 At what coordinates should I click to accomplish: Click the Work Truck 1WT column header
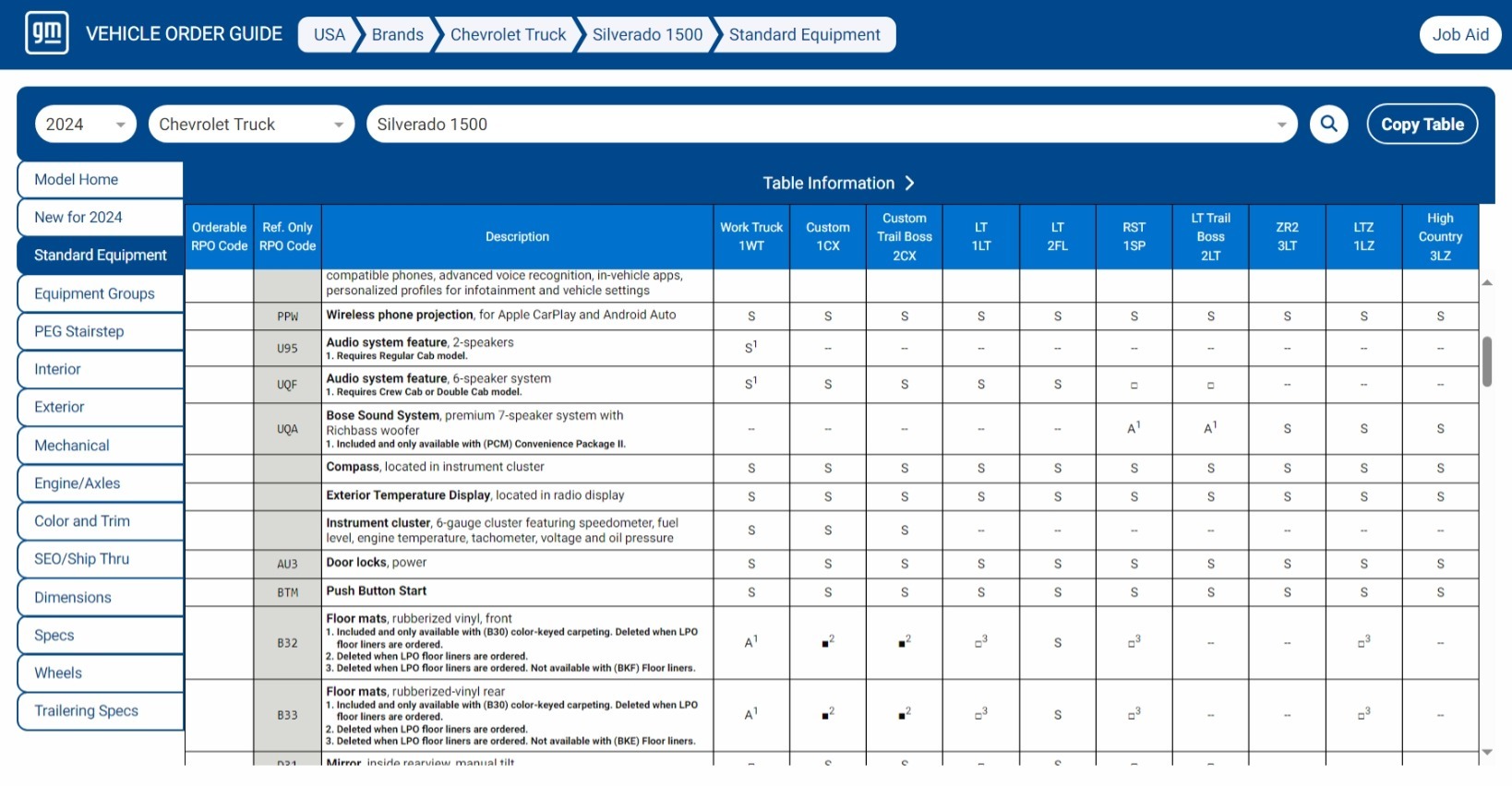[x=751, y=237]
